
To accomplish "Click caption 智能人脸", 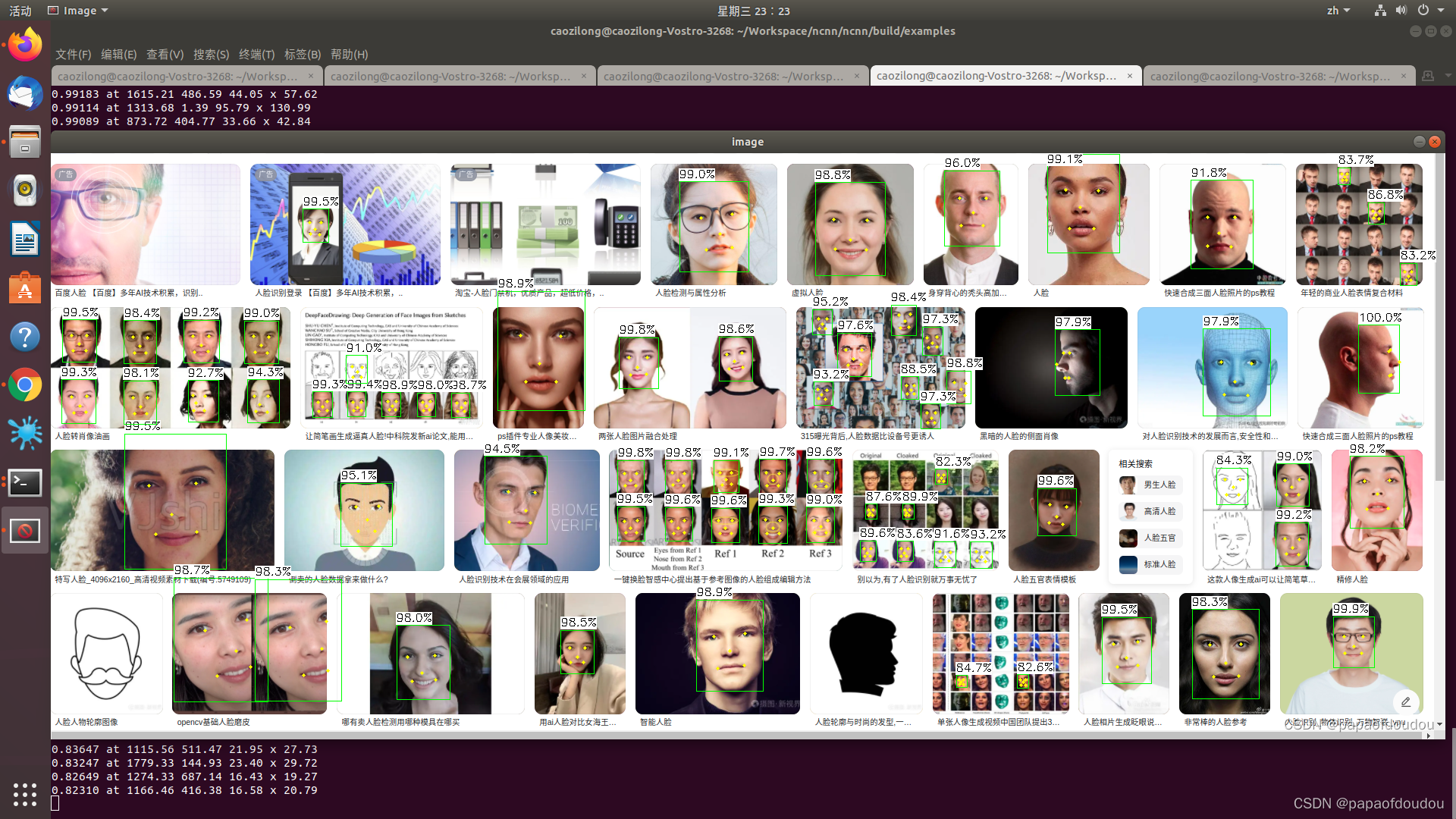I will [655, 722].
